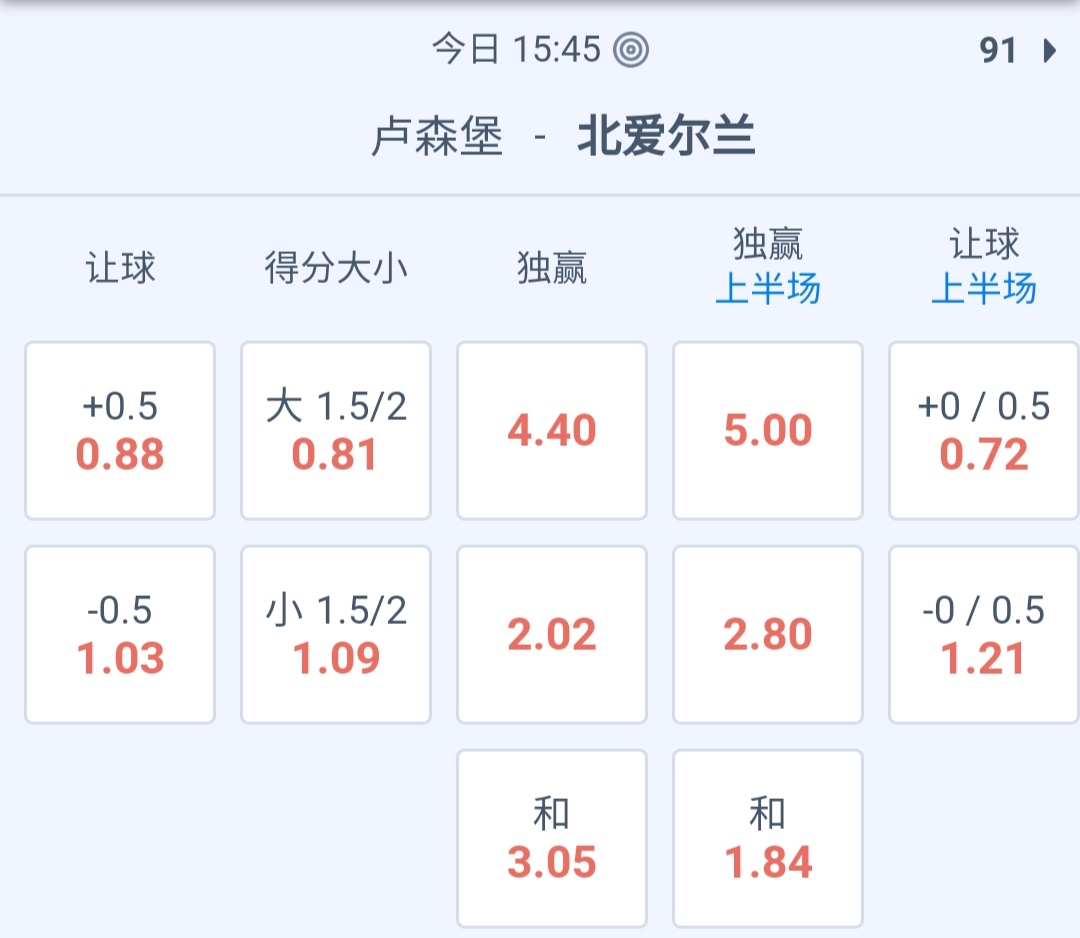Choose full-time win odds 2.02
Image resolution: width=1080 pixels, height=938 pixels.
coord(552,635)
